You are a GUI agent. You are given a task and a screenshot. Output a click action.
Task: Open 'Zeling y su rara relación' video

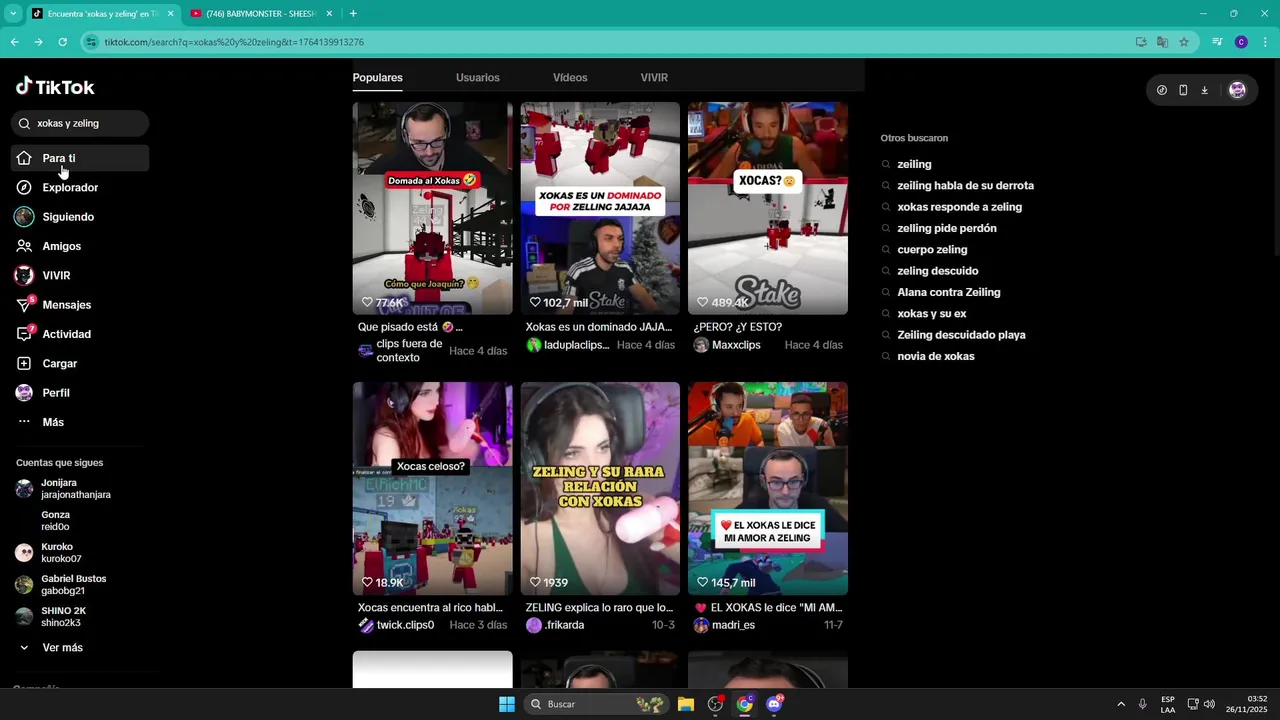pyautogui.click(x=600, y=488)
